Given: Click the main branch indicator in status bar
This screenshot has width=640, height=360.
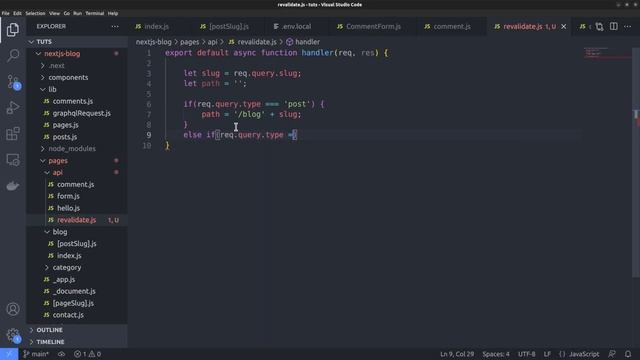Looking at the screenshot, I should (x=36, y=354).
